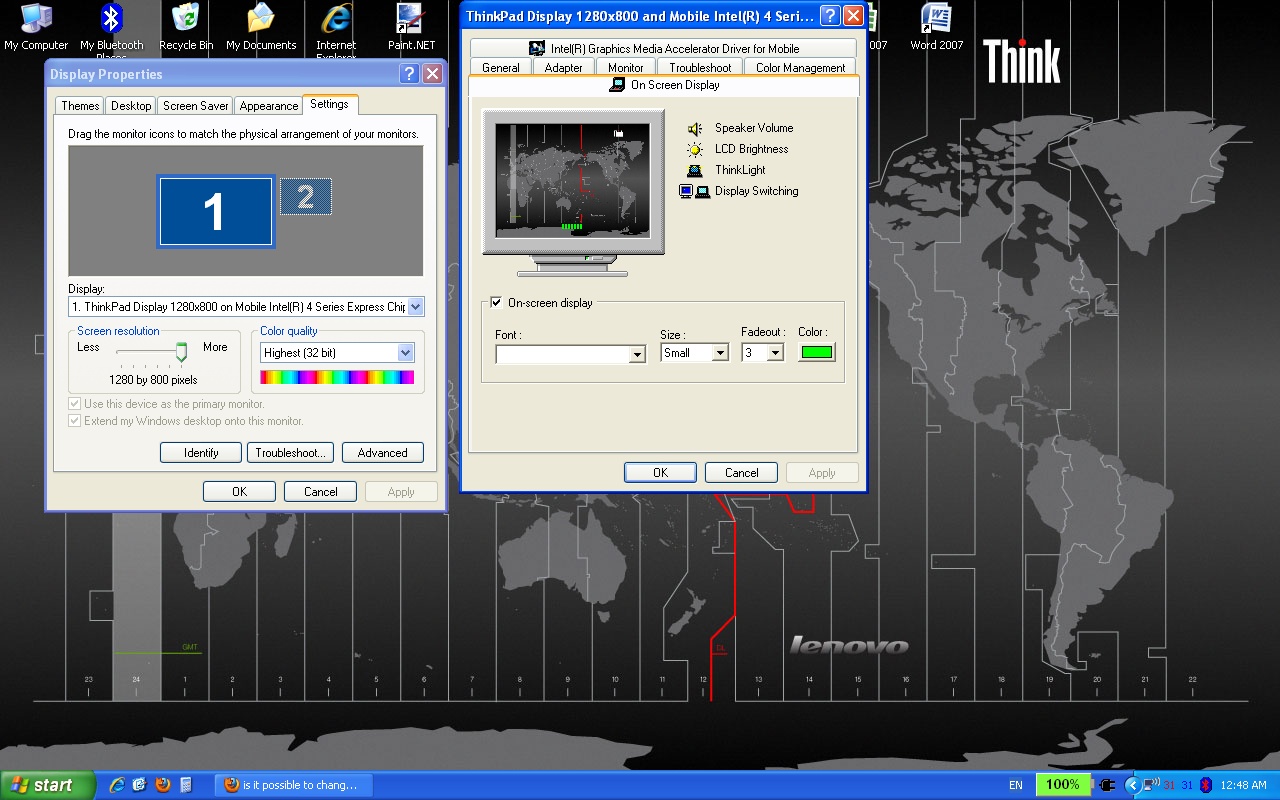Open the Monitor tab
This screenshot has height=800, width=1280.
point(626,68)
